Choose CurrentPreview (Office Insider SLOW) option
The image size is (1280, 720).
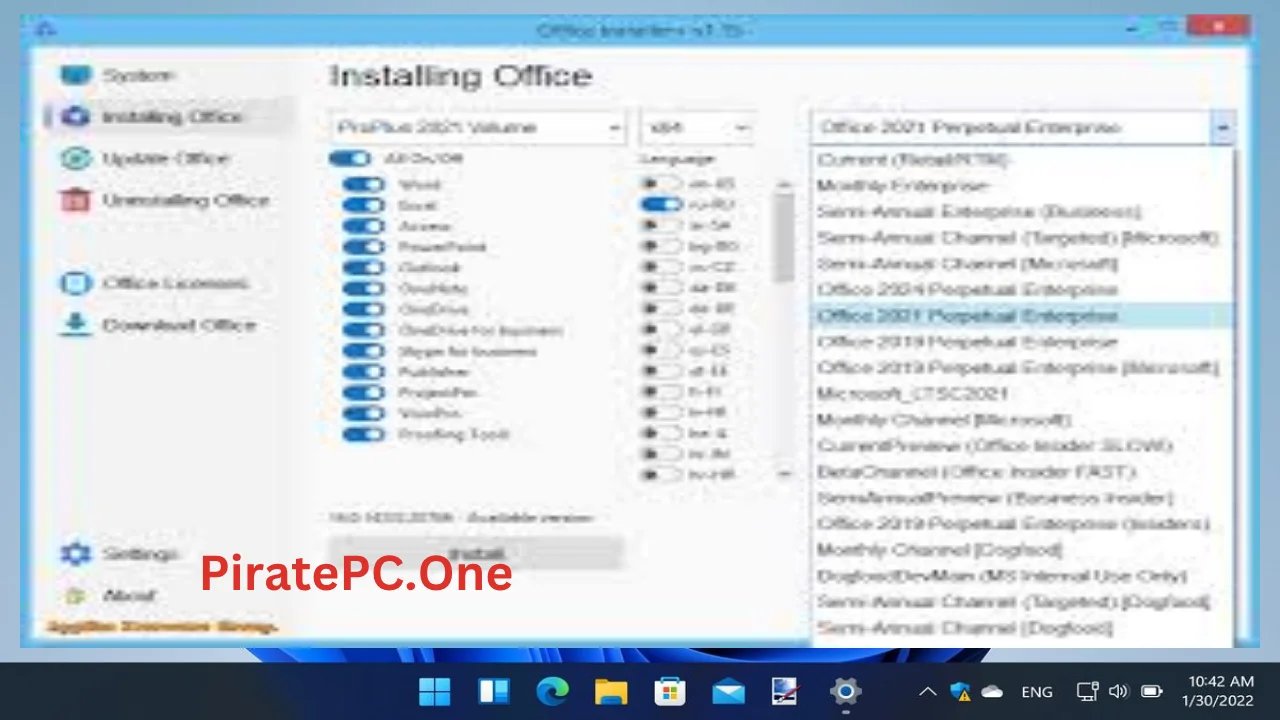1021,446
